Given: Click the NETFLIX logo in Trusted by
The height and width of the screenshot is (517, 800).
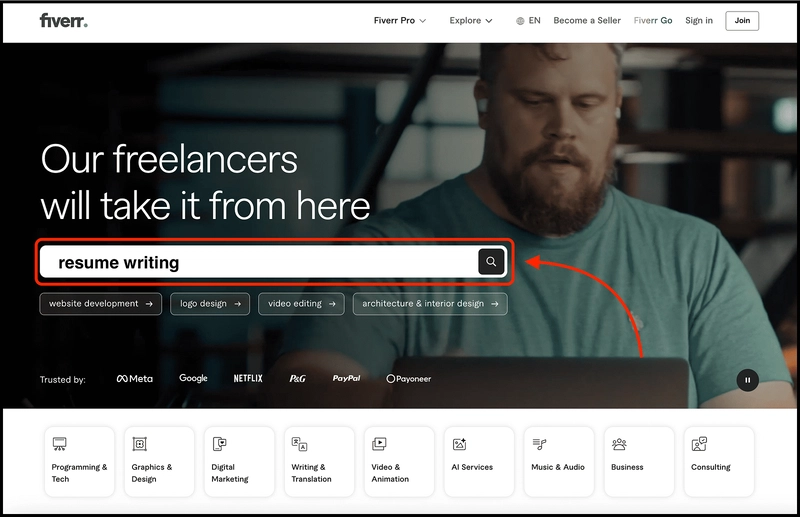Looking at the screenshot, I should coord(248,378).
